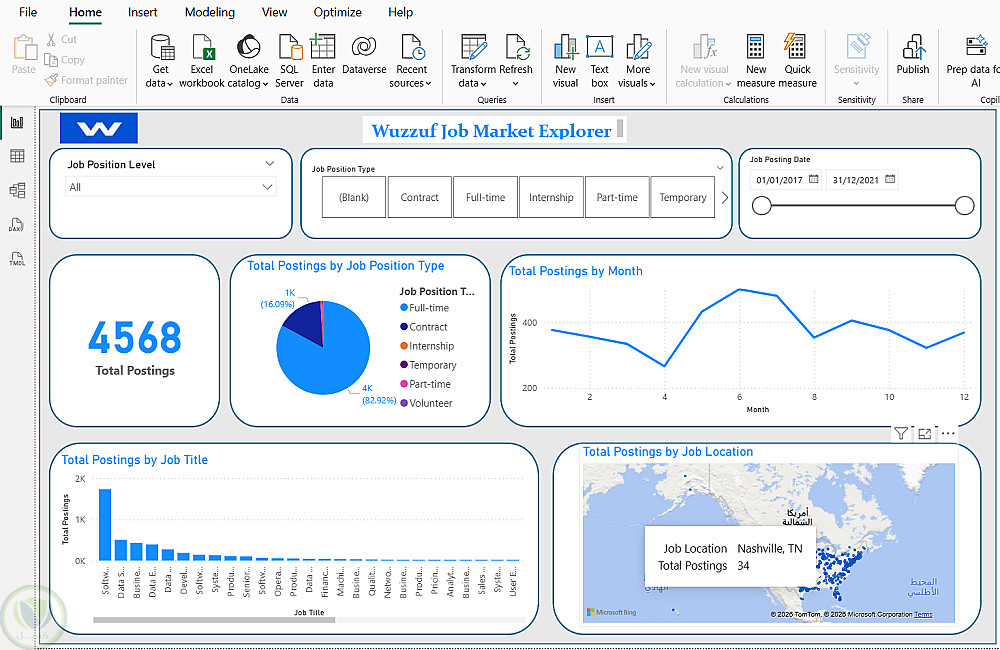Image resolution: width=1000 pixels, height=650 pixels.
Task: Insert a Text box
Action: coord(599,61)
